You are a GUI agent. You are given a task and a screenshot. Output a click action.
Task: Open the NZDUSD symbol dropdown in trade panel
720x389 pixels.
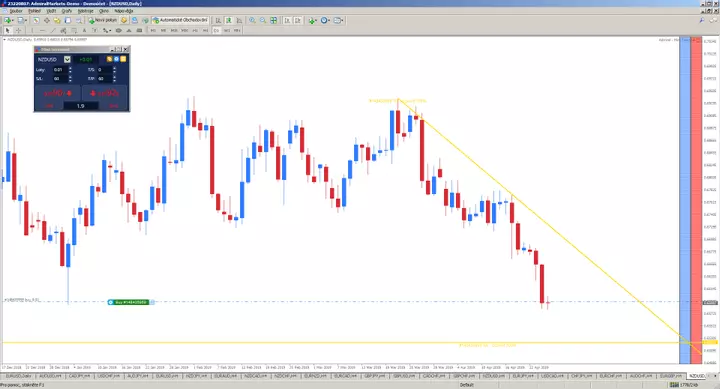click(x=67, y=59)
